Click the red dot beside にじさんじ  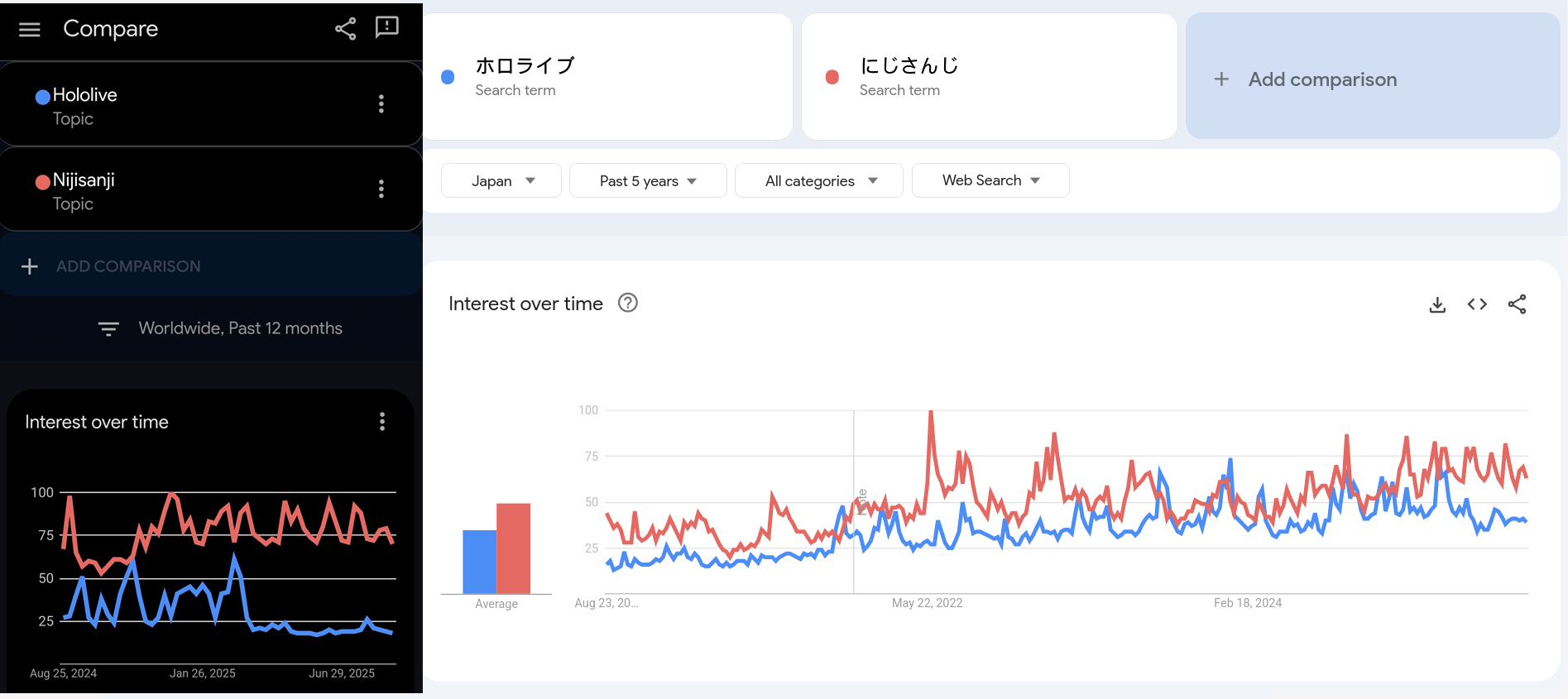pyautogui.click(x=832, y=77)
